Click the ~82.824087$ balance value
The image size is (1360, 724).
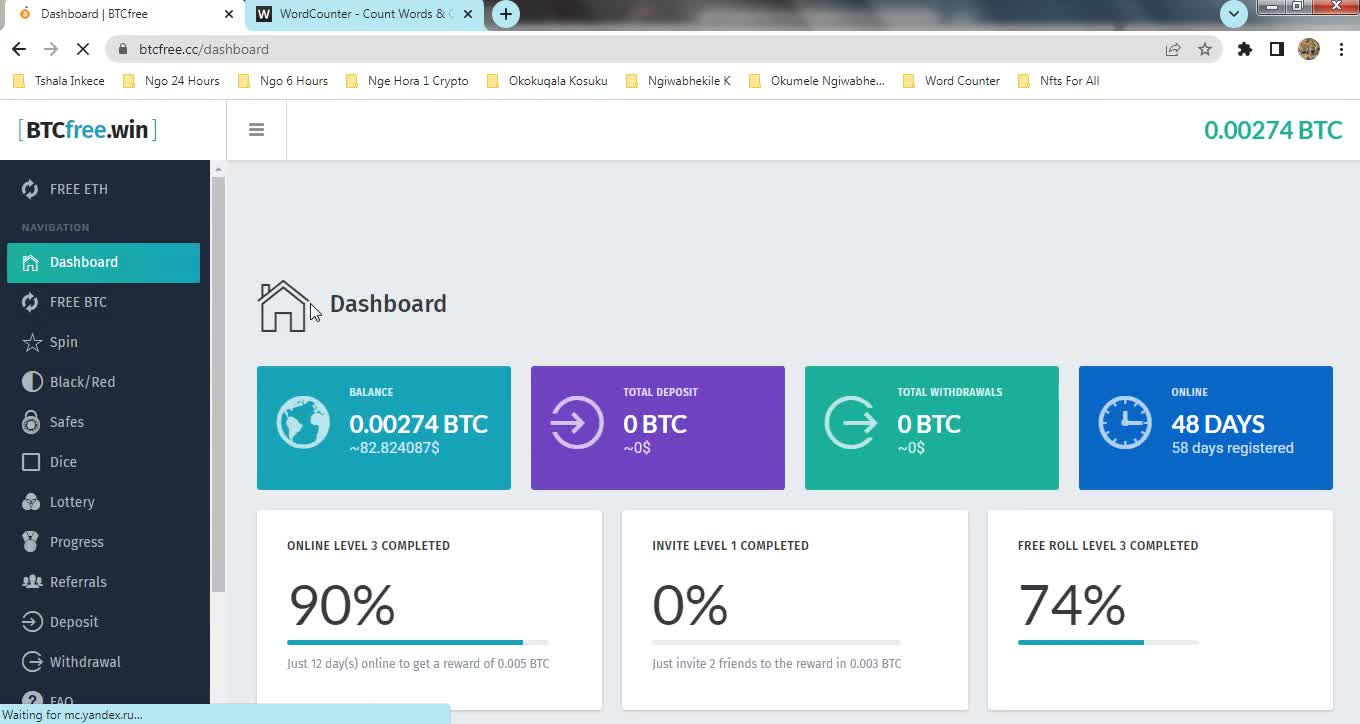[394, 448]
